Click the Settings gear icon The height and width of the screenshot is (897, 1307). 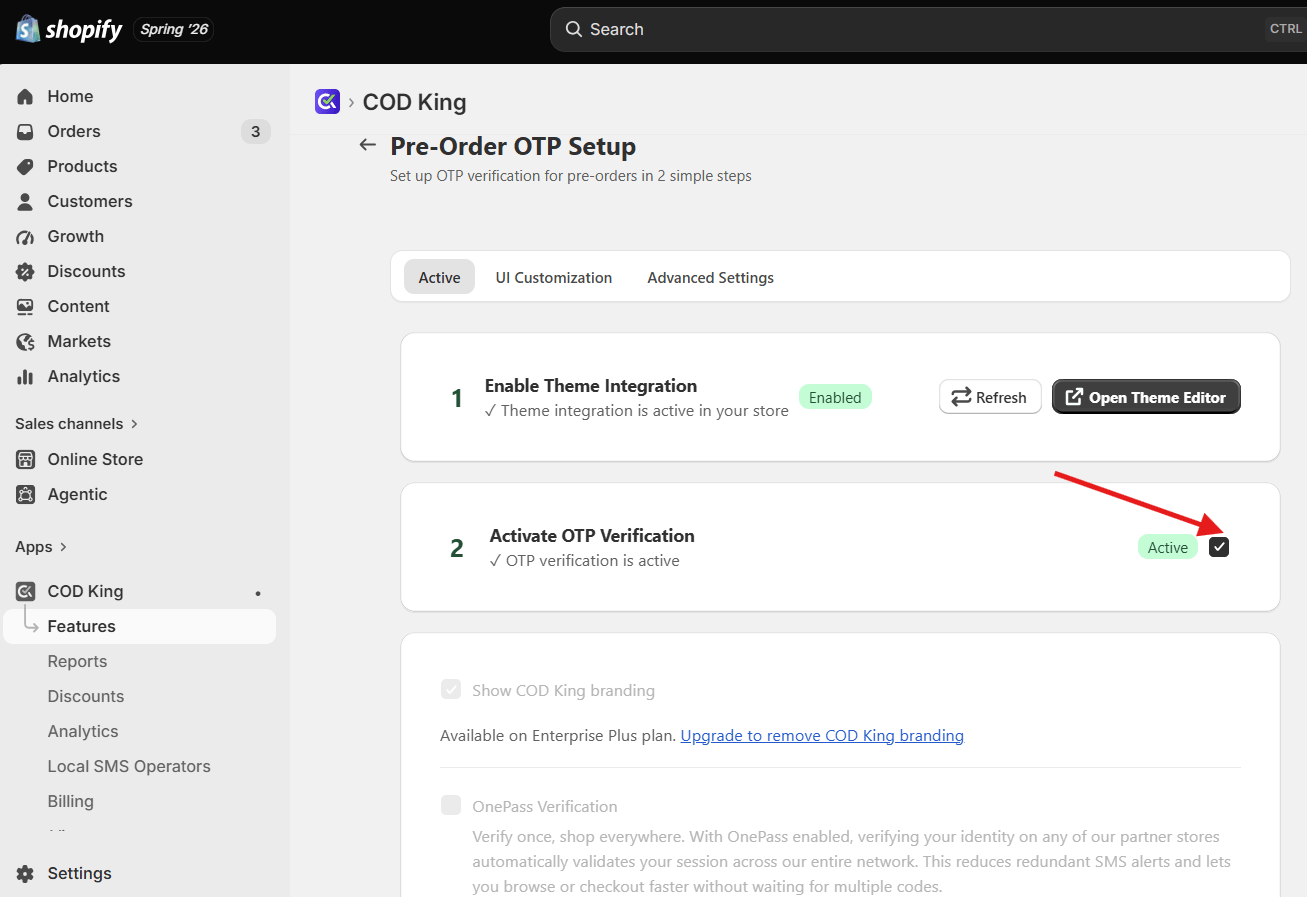pyautogui.click(x=26, y=873)
